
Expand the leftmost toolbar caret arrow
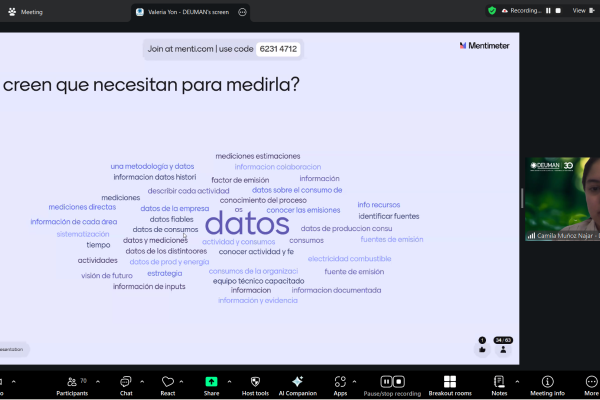click(14, 382)
